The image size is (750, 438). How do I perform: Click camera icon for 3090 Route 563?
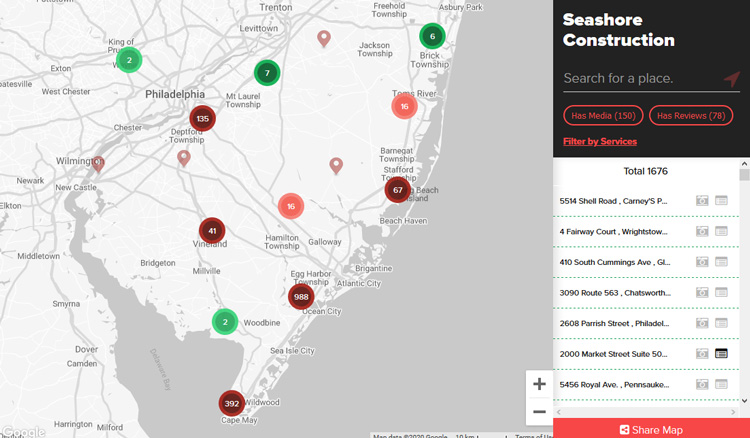coord(702,292)
